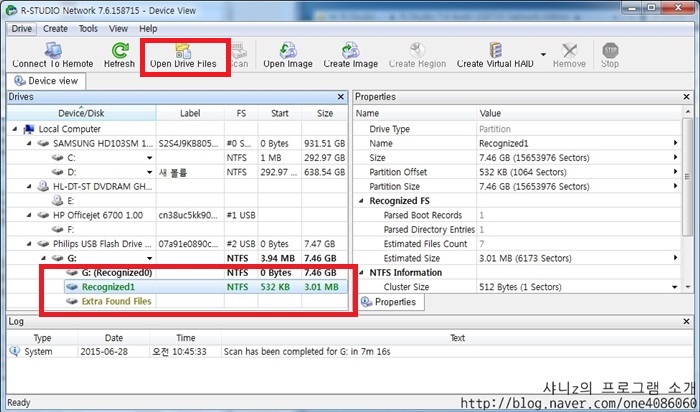
Task: Open the D: drive dropdown arrow
Action: 150,172
